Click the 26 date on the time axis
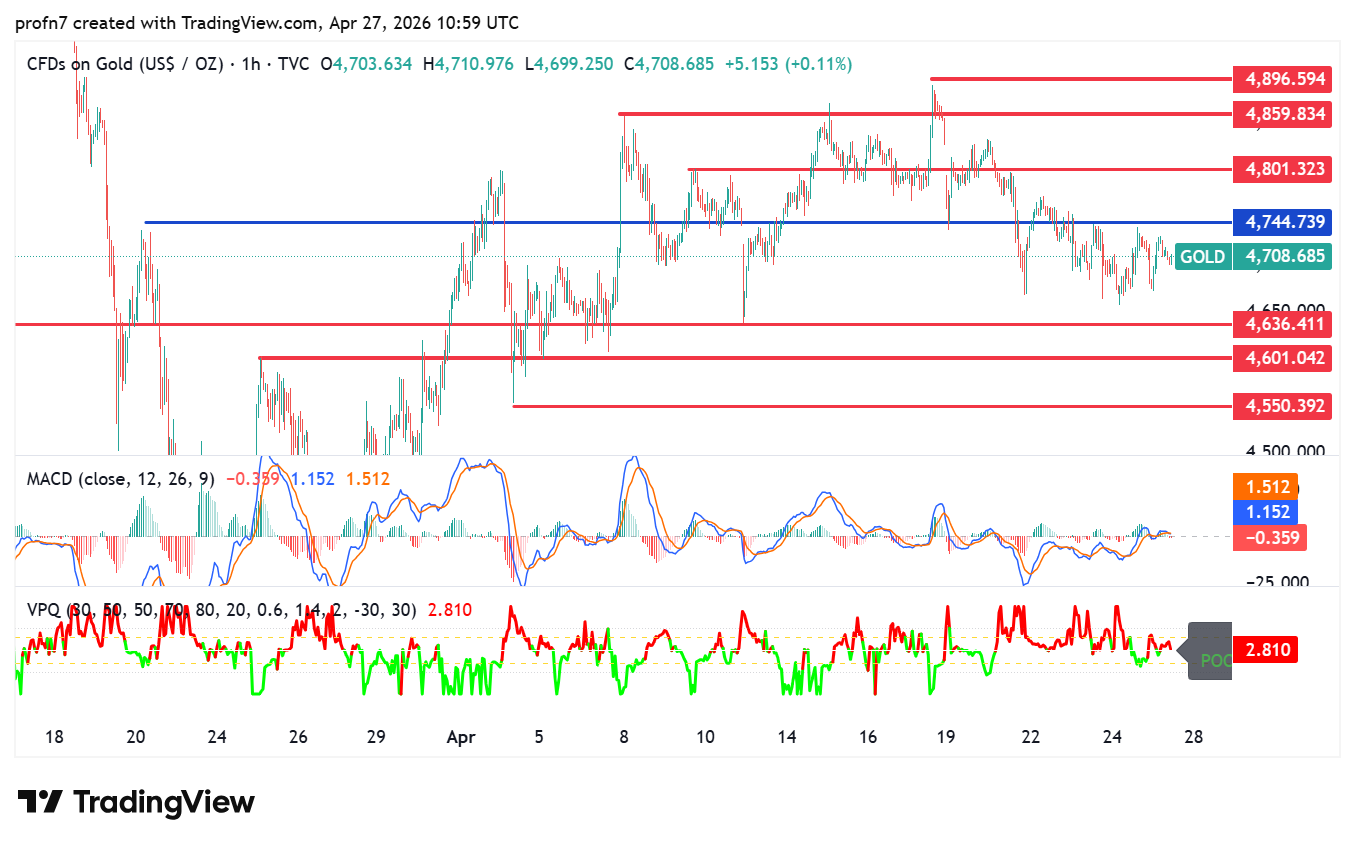The height and width of the screenshot is (847, 1355). pyautogui.click(x=298, y=737)
